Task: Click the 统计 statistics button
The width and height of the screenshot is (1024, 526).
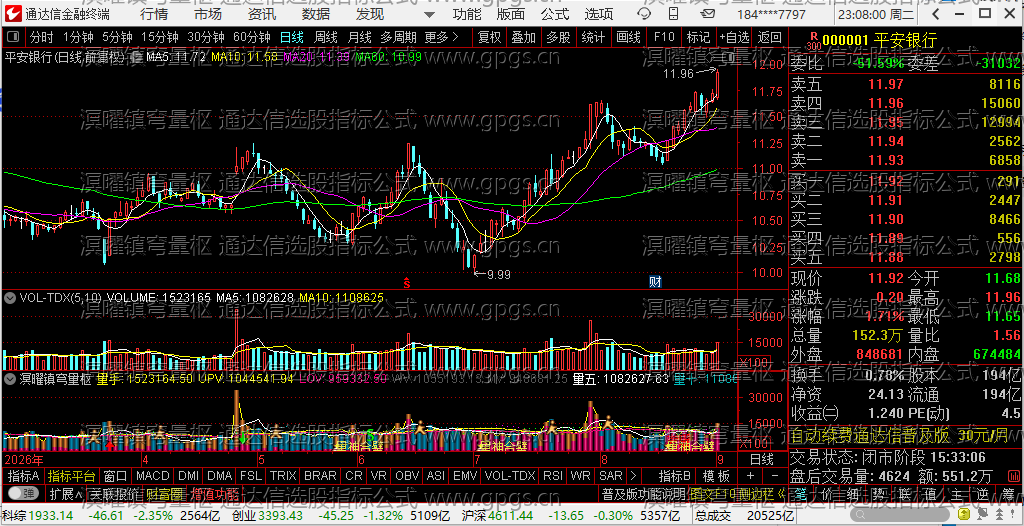Action: tap(593, 37)
